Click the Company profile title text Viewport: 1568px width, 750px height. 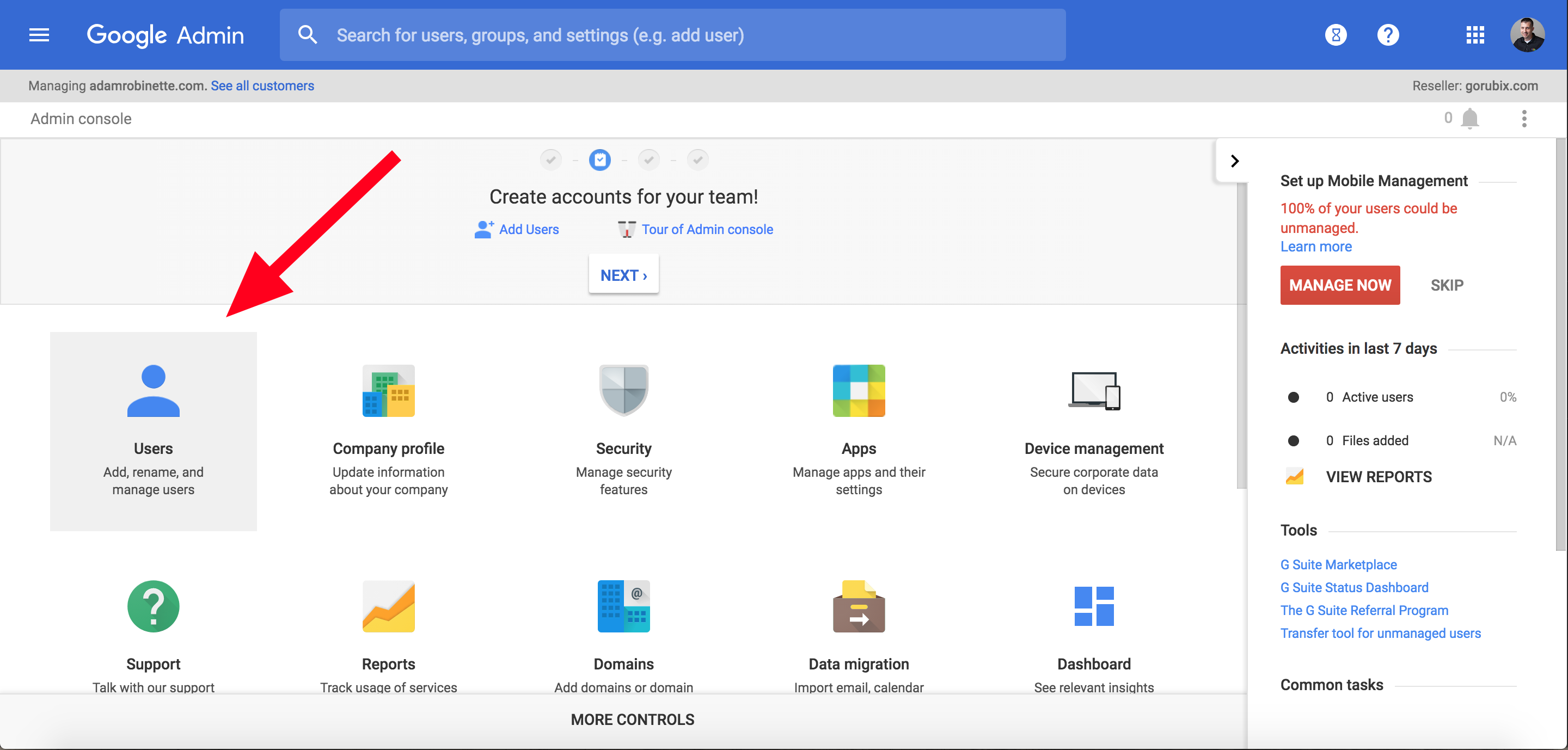coord(388,448)
